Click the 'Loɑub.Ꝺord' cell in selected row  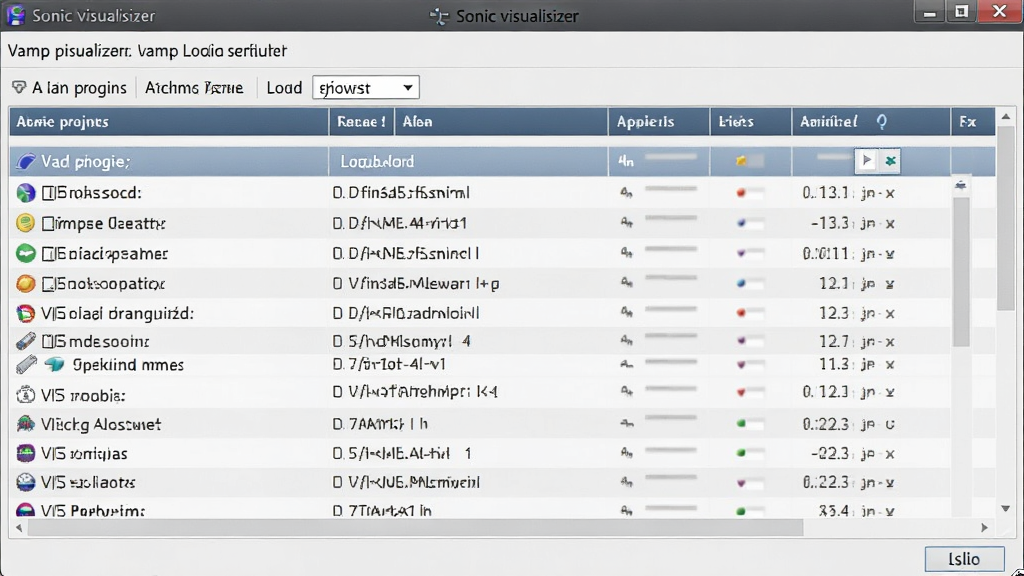468,161
